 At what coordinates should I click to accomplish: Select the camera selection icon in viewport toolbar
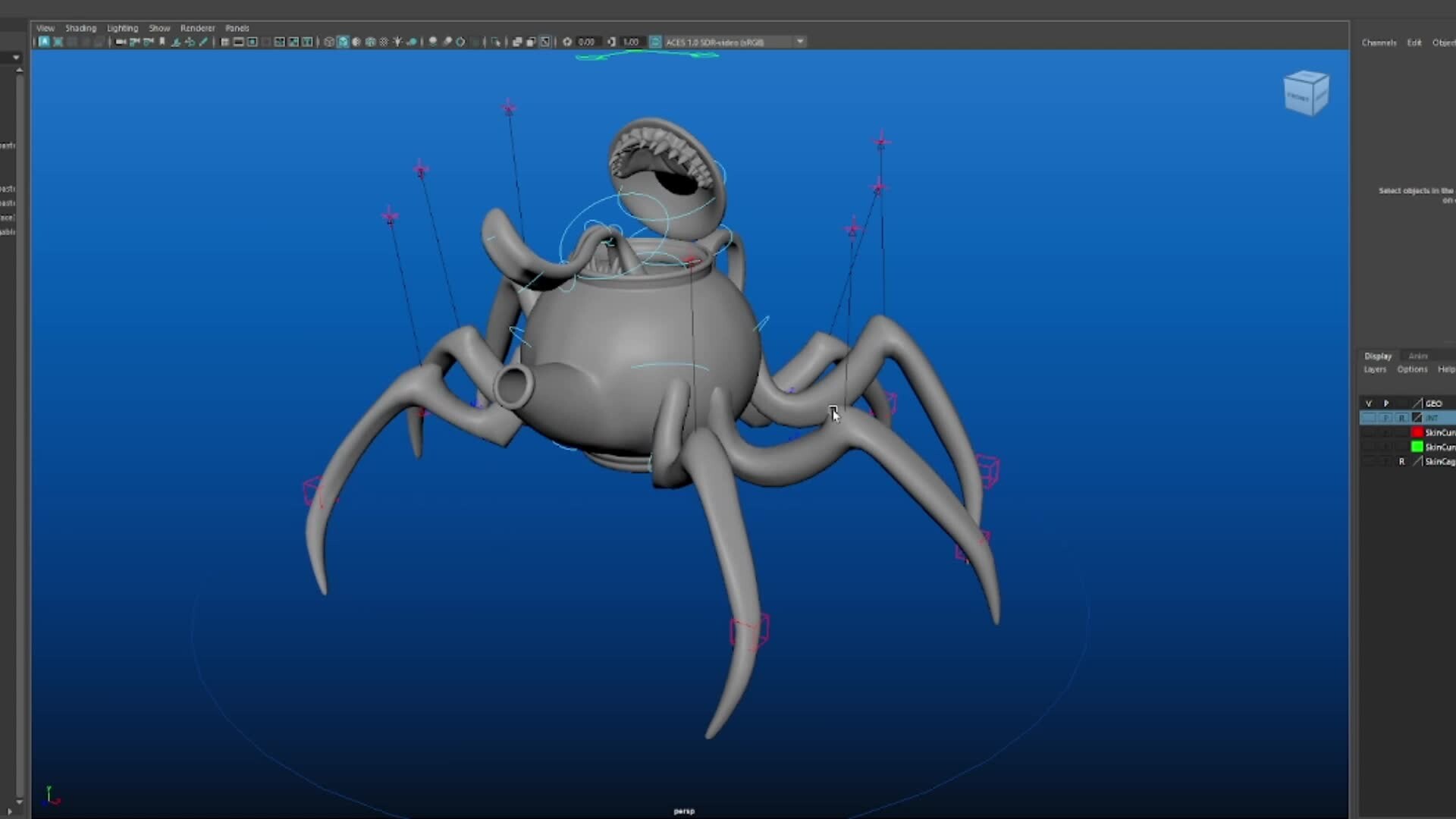120,42
